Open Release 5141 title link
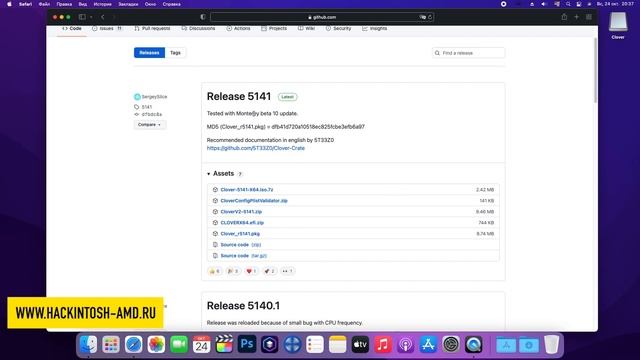The image size is (640, 360). [x=239, y=96]
